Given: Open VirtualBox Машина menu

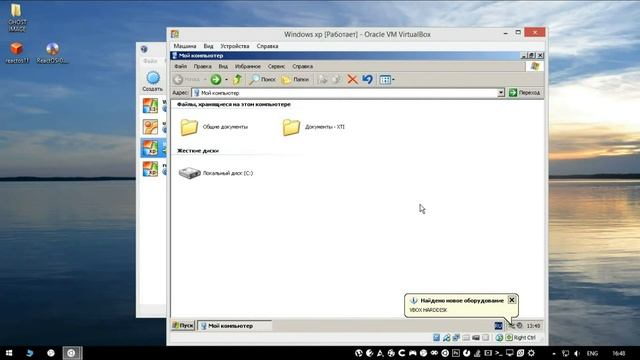Looking at the screenshot, I should tap(184, 46).
